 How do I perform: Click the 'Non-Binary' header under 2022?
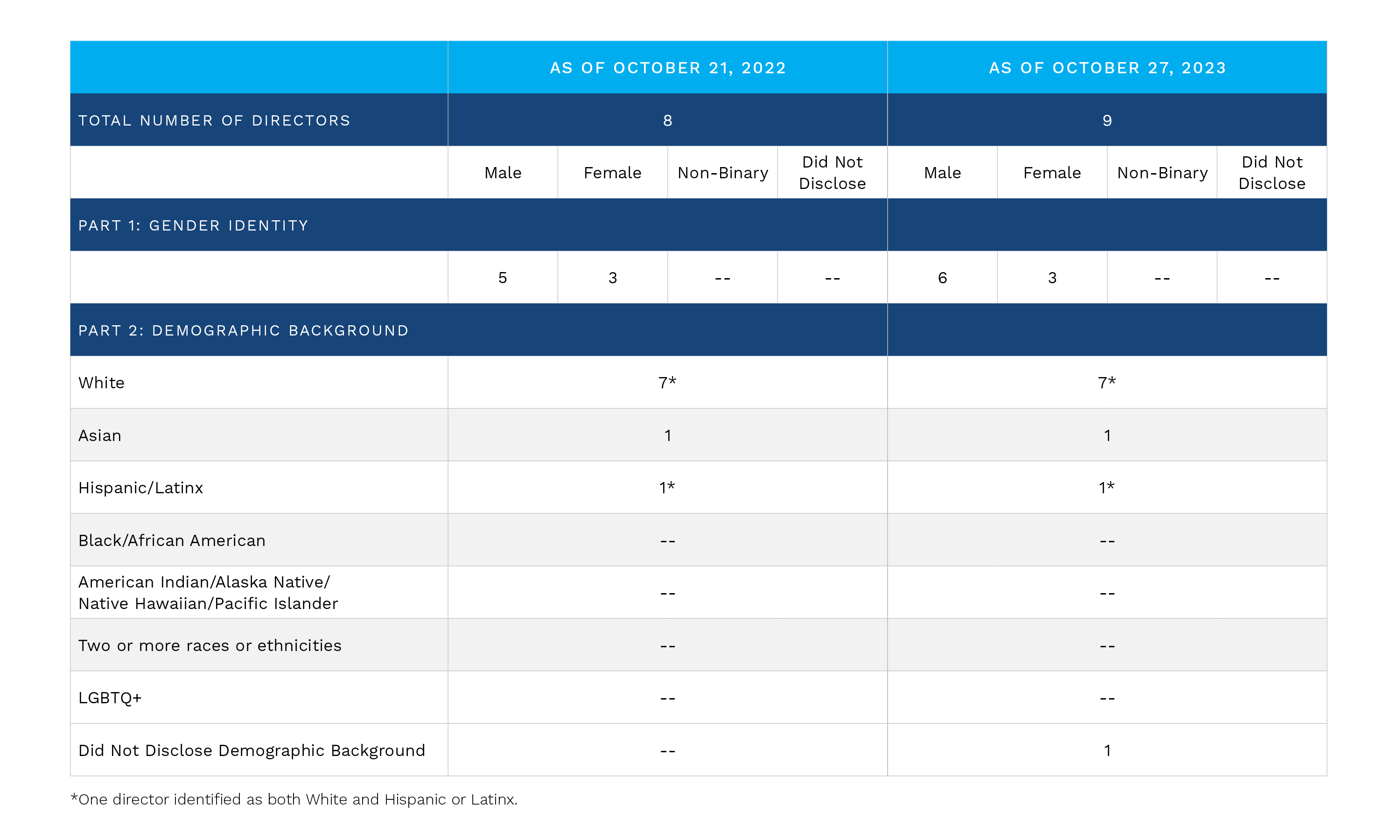[x=723, y=172]
